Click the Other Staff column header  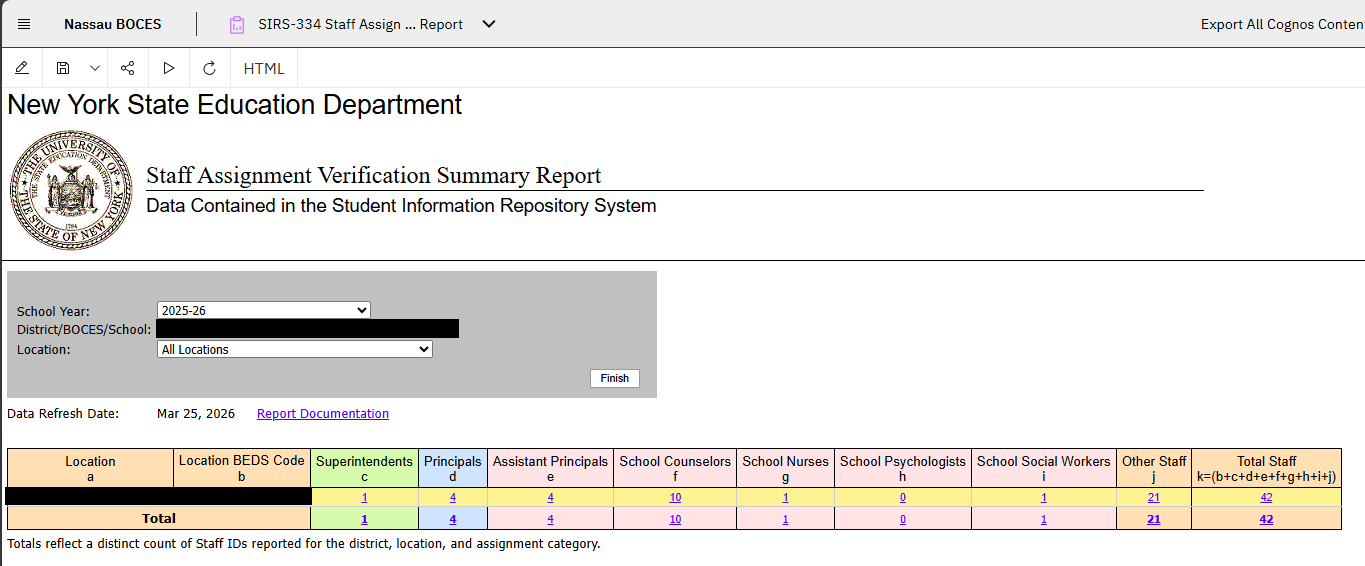tap(1154, 468)
